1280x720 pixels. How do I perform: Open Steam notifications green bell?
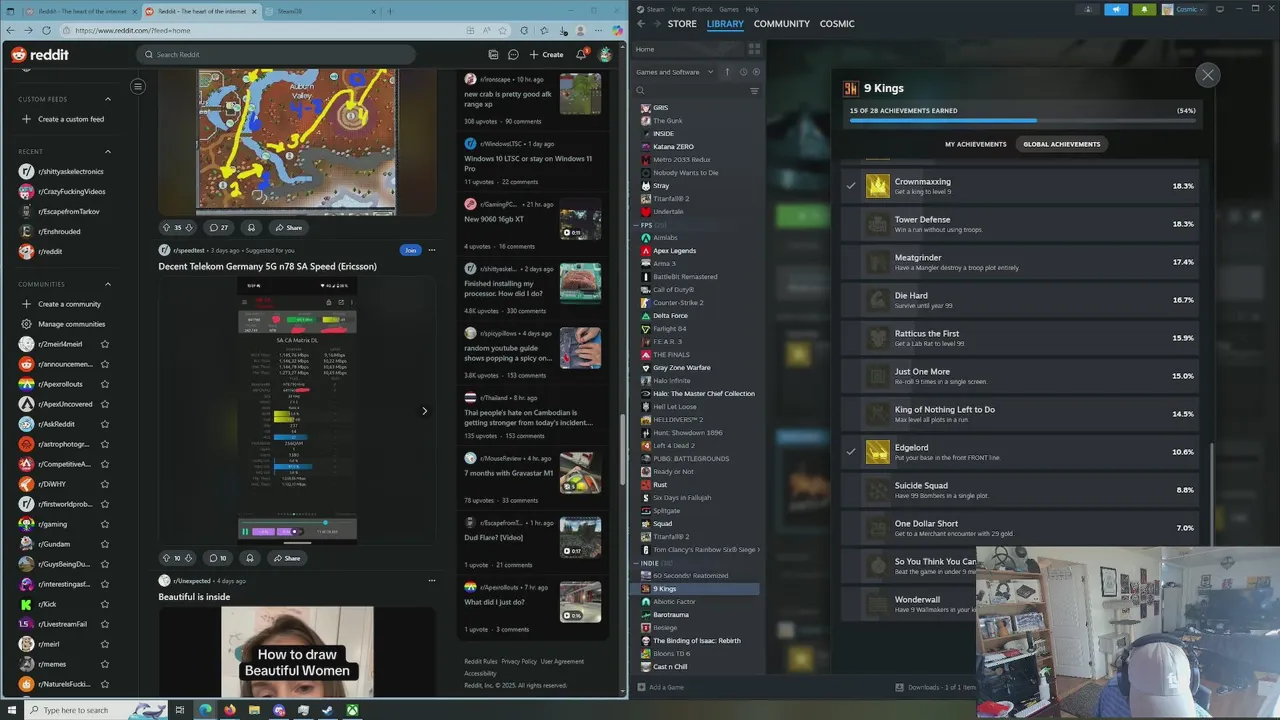click(1144, 9)
